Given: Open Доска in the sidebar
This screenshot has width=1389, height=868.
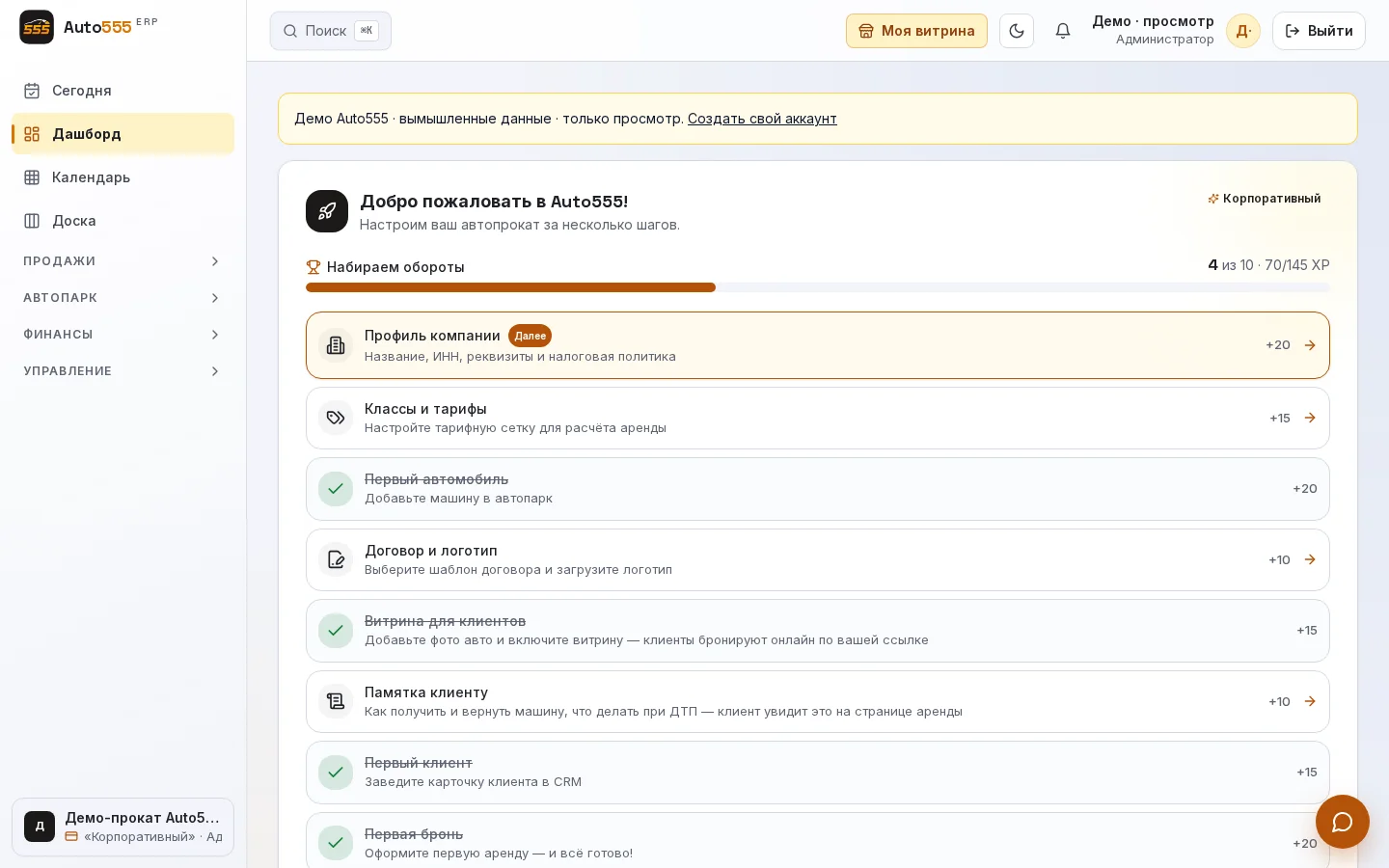Looking at the screenshot, I should point(123,221).
